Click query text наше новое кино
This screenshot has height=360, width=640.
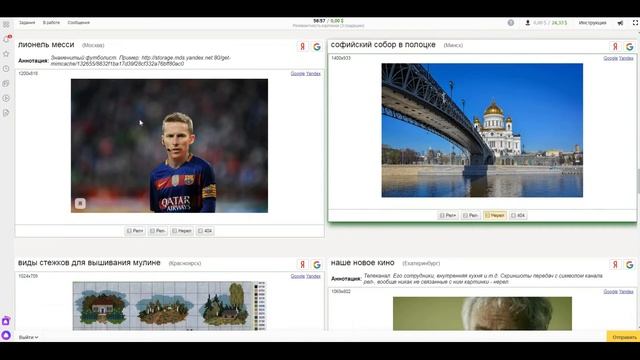[362, 262]
